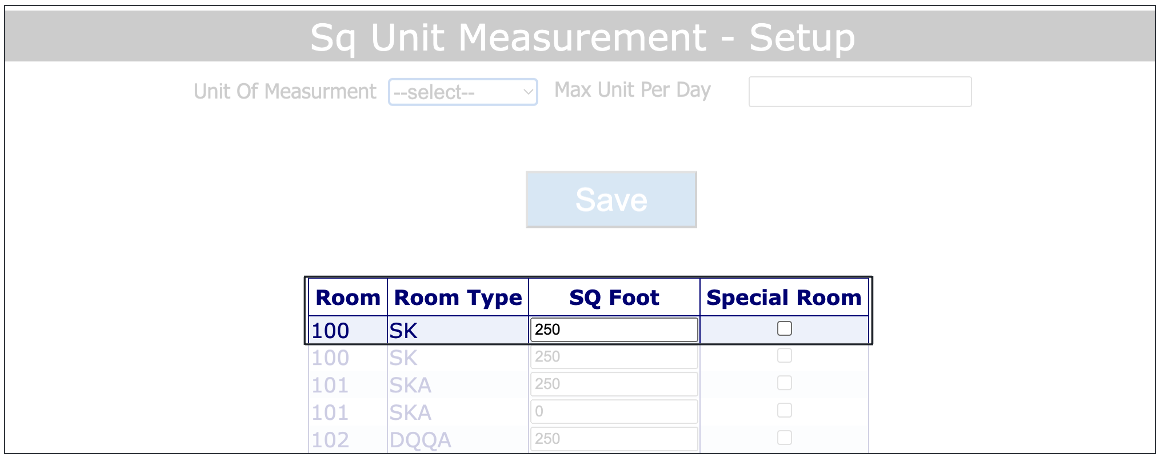
Task: Click SQ Foot field in second room 100 row
Action: (614, 357)
